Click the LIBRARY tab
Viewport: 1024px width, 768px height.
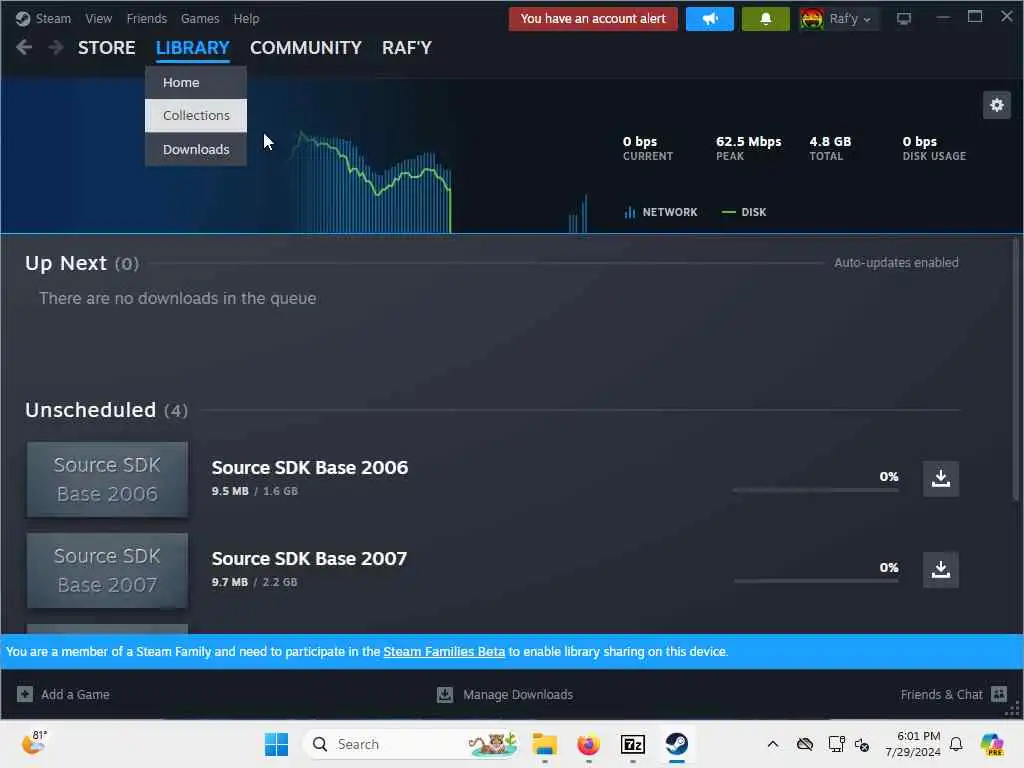click(193, 48)
